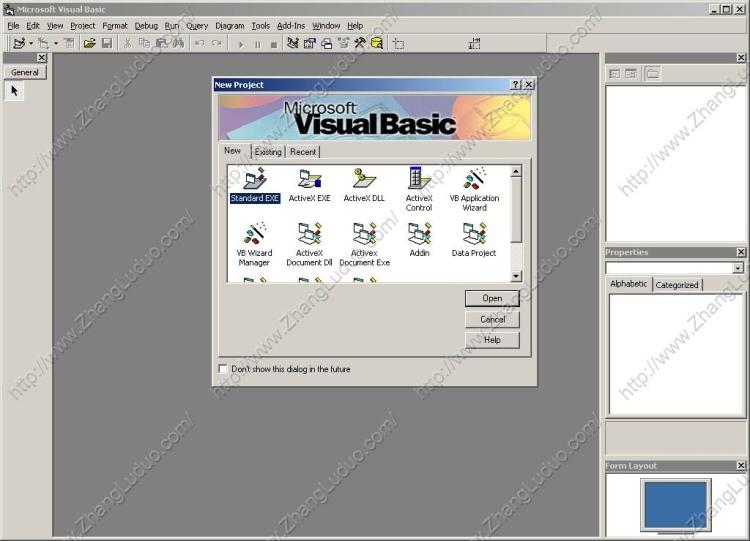Select the Data Project type
750x541 pixels.
click(474, 240)
